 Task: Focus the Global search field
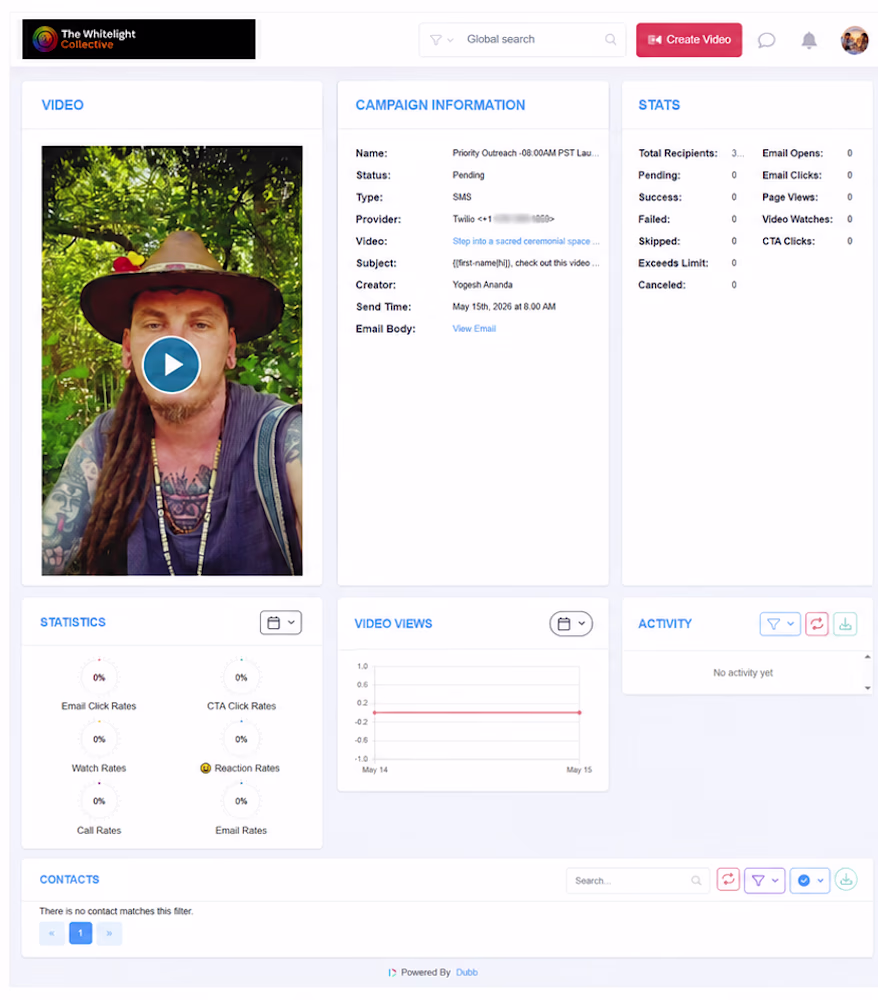tap(522, 40)
